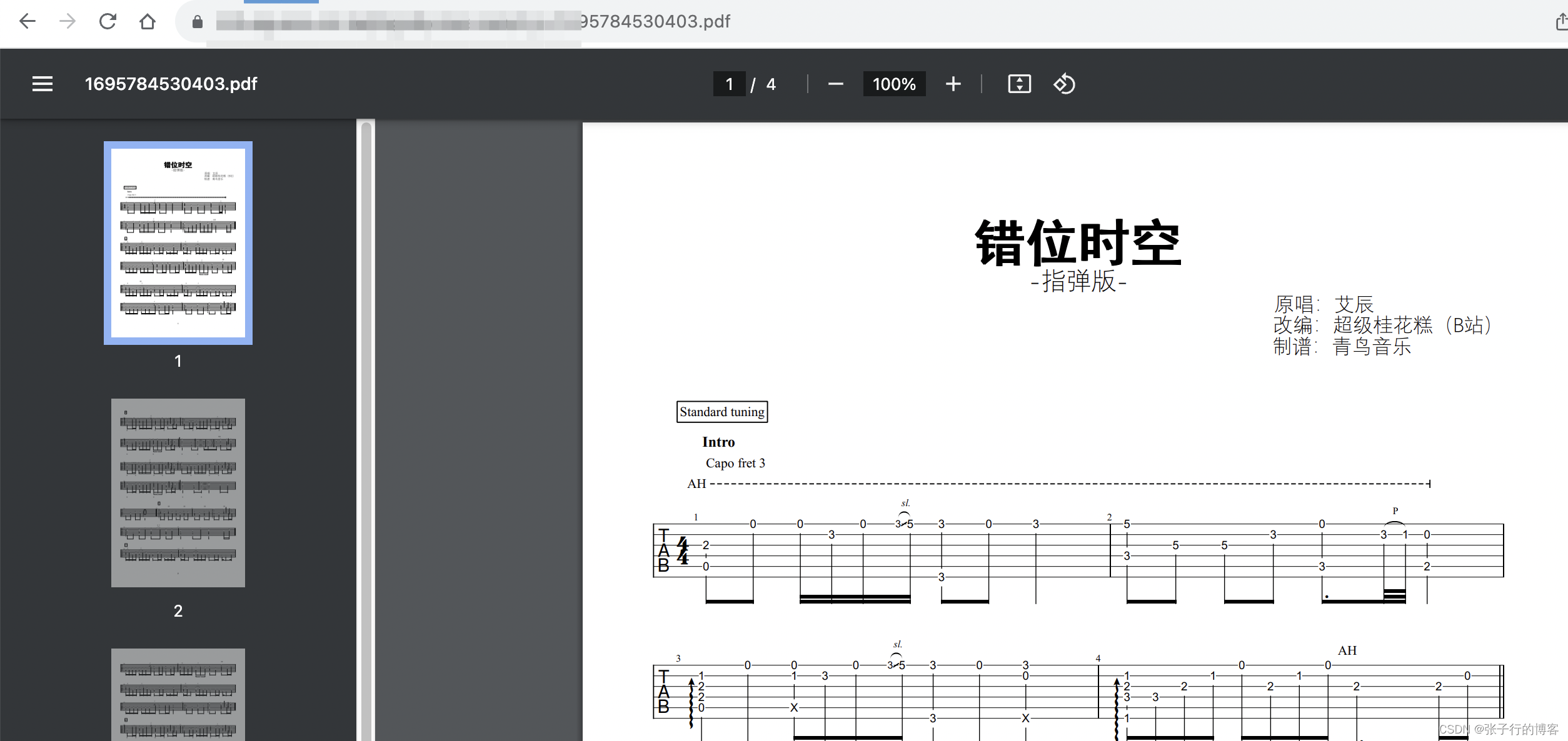Open the page 3 thumbnail
Viewport: 1568px width, 741px height.
click(x=178, y=695)
